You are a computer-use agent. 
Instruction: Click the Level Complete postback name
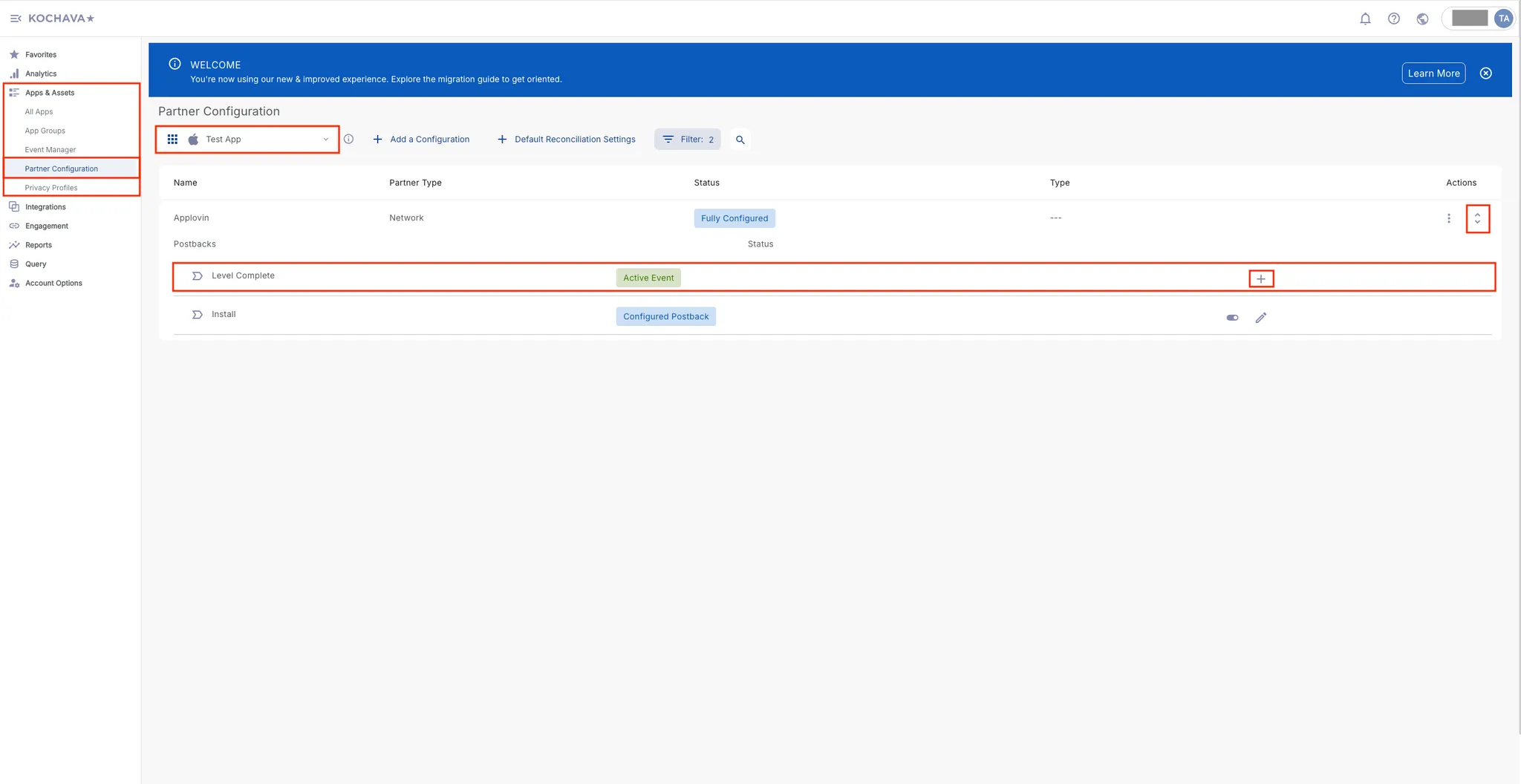click(x=243, y=275)
